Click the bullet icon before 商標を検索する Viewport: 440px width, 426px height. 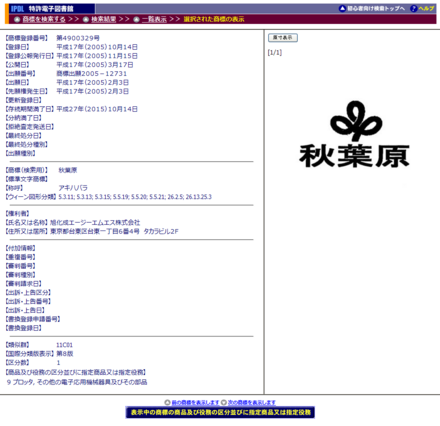point(17,19)
